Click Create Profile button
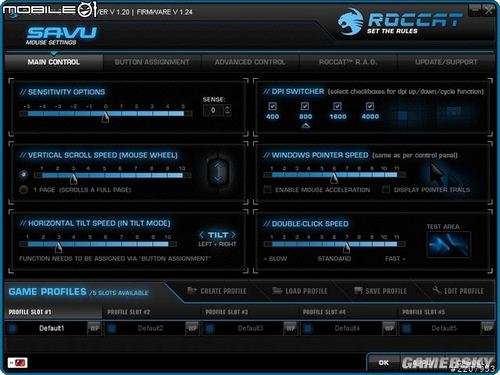This screenshot has width=500, height=375. click(x=217, y=291)
